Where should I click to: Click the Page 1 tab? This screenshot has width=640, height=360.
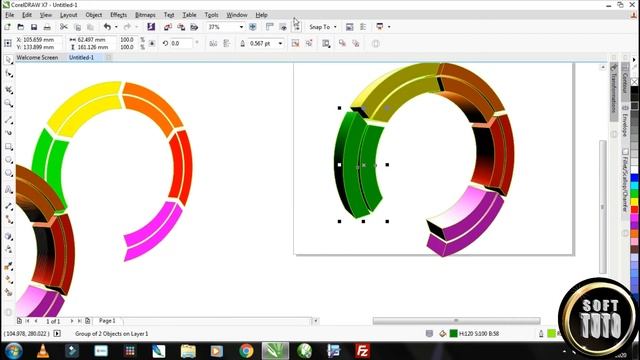coord(107,321)
